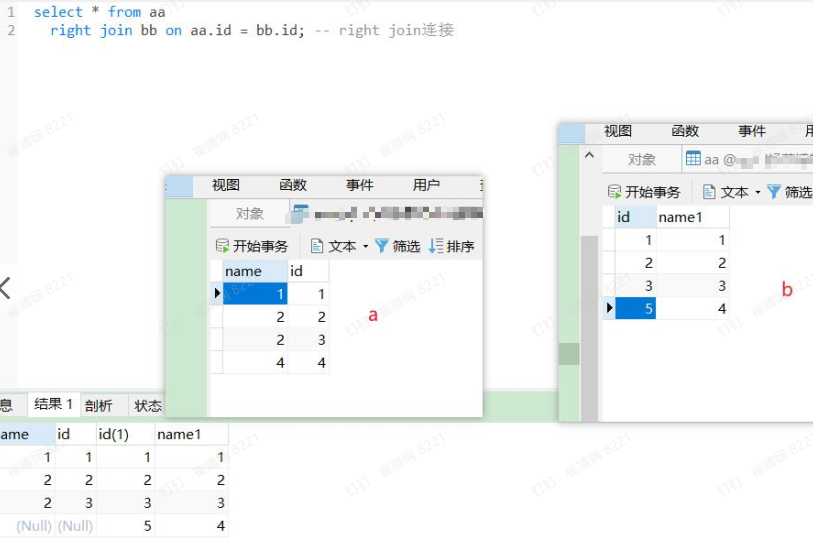
Task: Click Sort icon in window a
Action: (436, 246)
